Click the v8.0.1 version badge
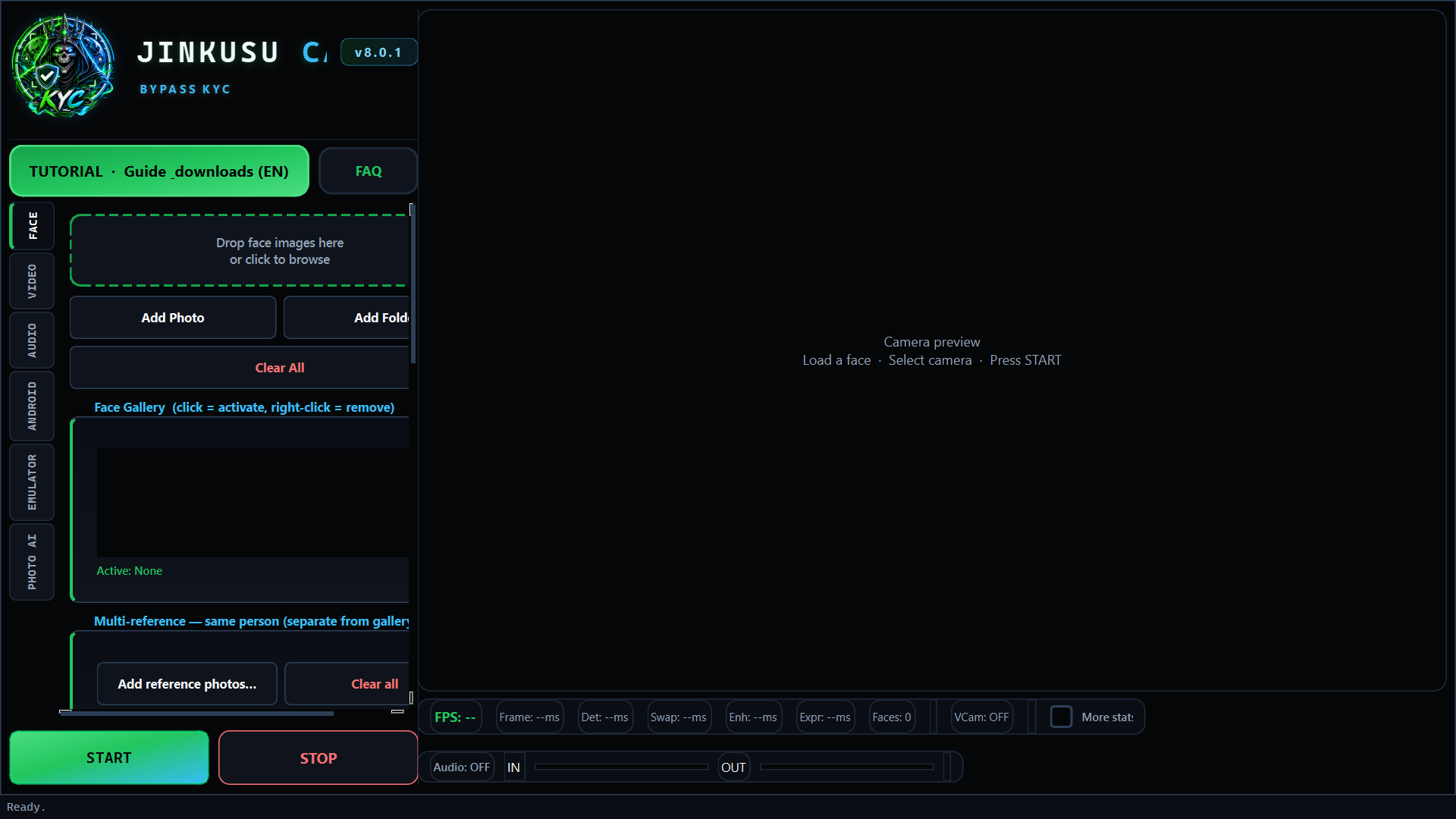Screen dimensions: 1456x819 (378, 52)
